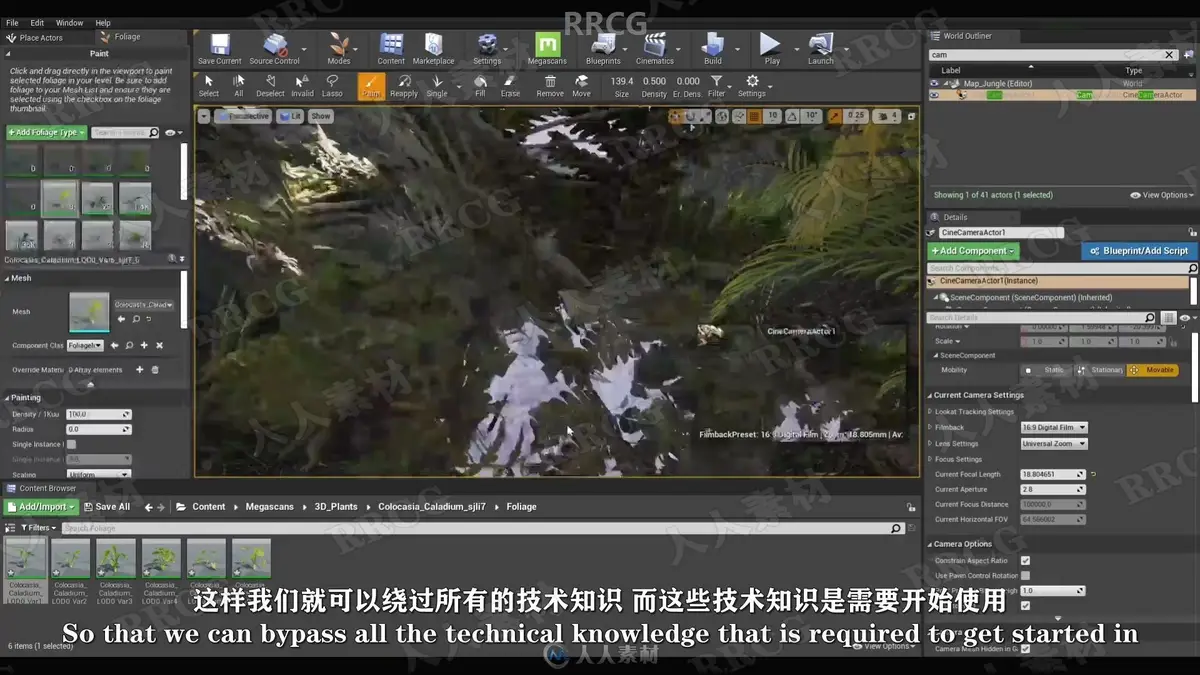
Task: Open World Outliner View Options
Action: [x=1162, y=195]
